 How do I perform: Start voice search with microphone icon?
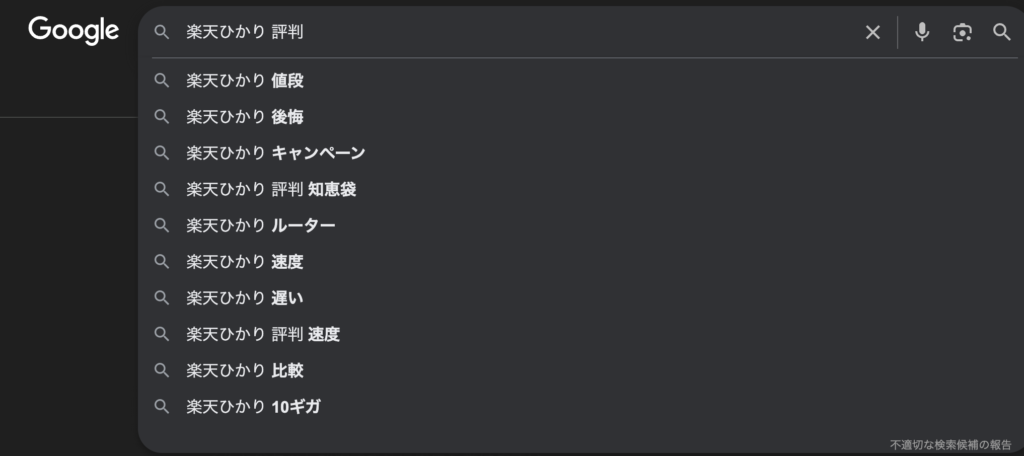click(922, 32)
